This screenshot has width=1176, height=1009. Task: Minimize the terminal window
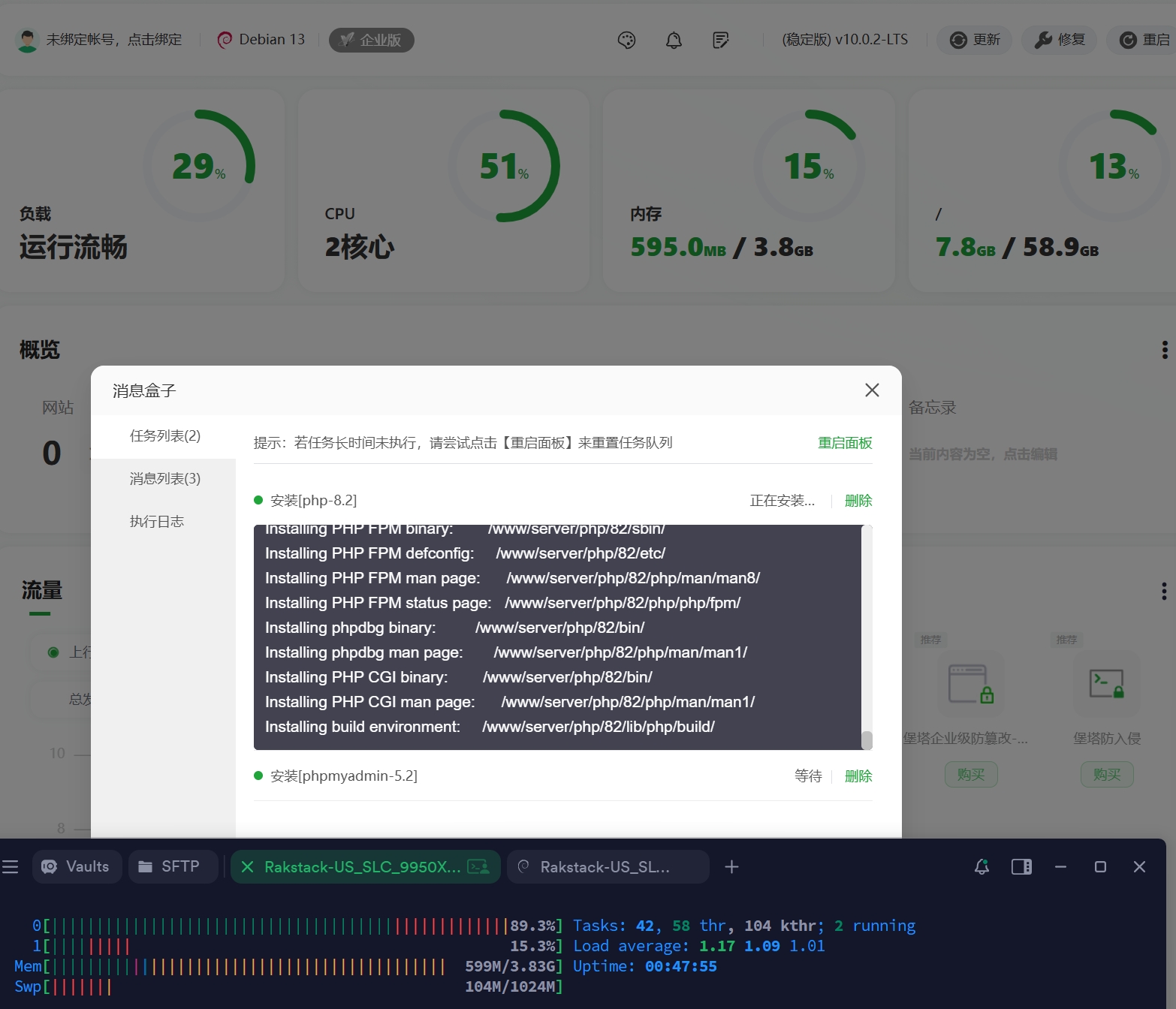[x=1060, y=867]
